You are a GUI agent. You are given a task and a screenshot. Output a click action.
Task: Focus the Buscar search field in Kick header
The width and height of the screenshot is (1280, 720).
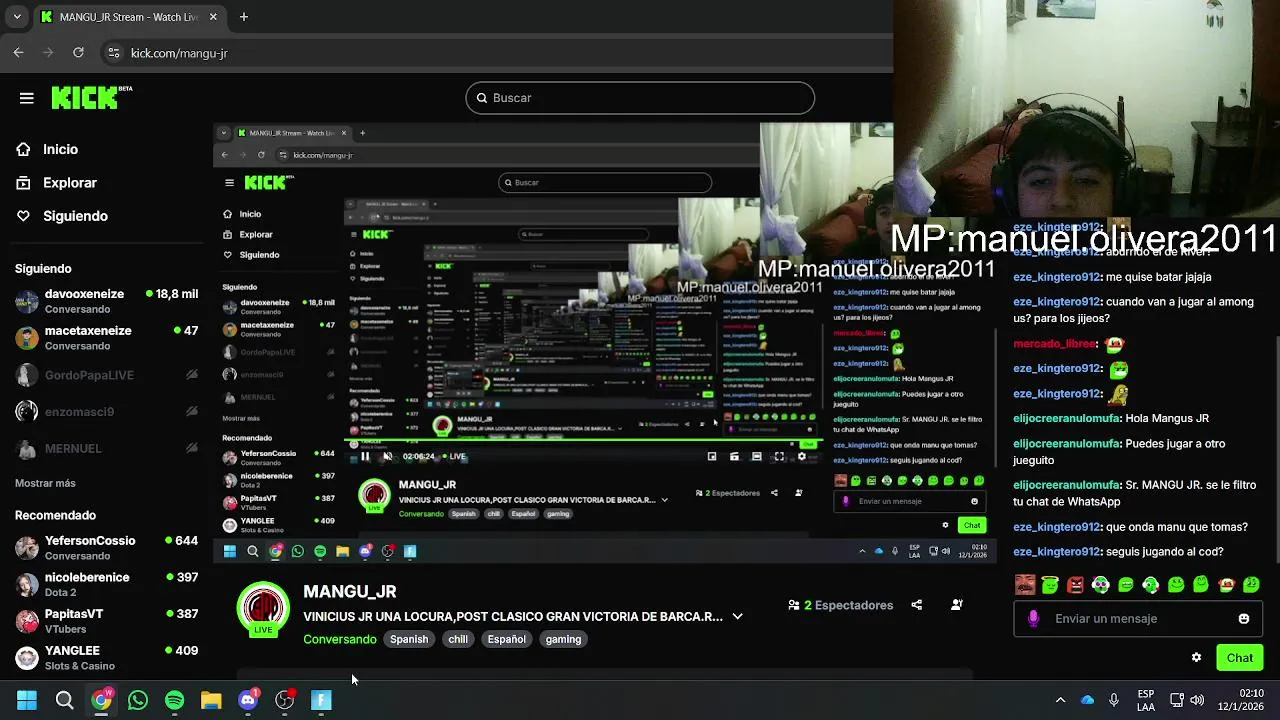pos(640,98)
